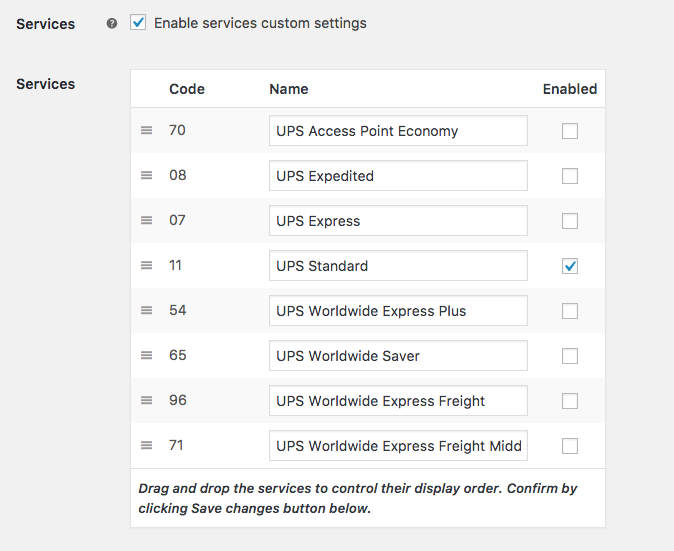674x551 pixels.
Task: Click the Enable services custom settings label
Action: (x=260, y=23)
